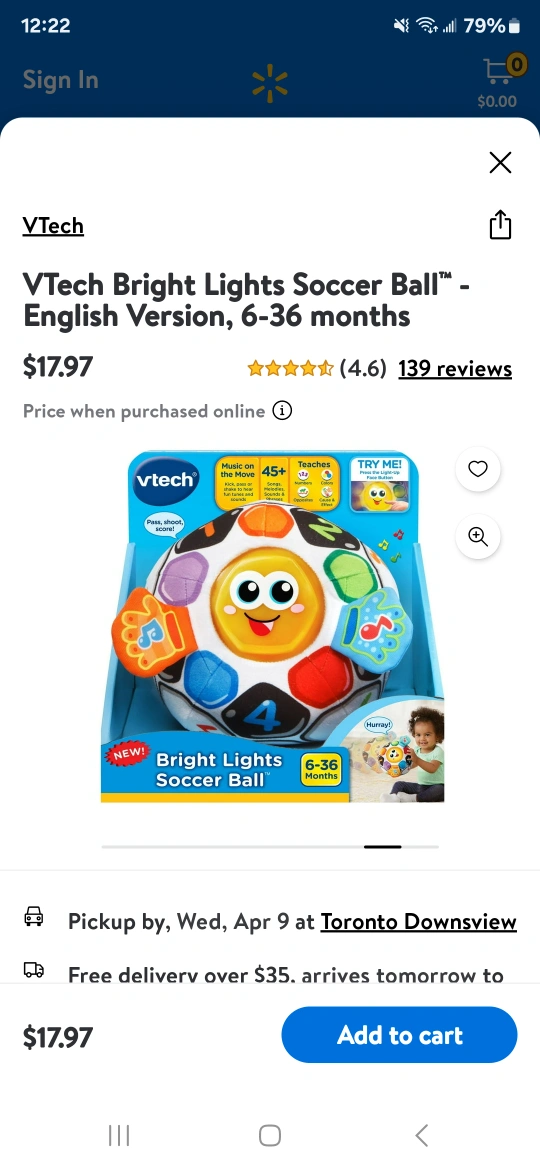540x1170 pixels.
Task: Tap Sign In at top
Action: [x=60, y=80]
